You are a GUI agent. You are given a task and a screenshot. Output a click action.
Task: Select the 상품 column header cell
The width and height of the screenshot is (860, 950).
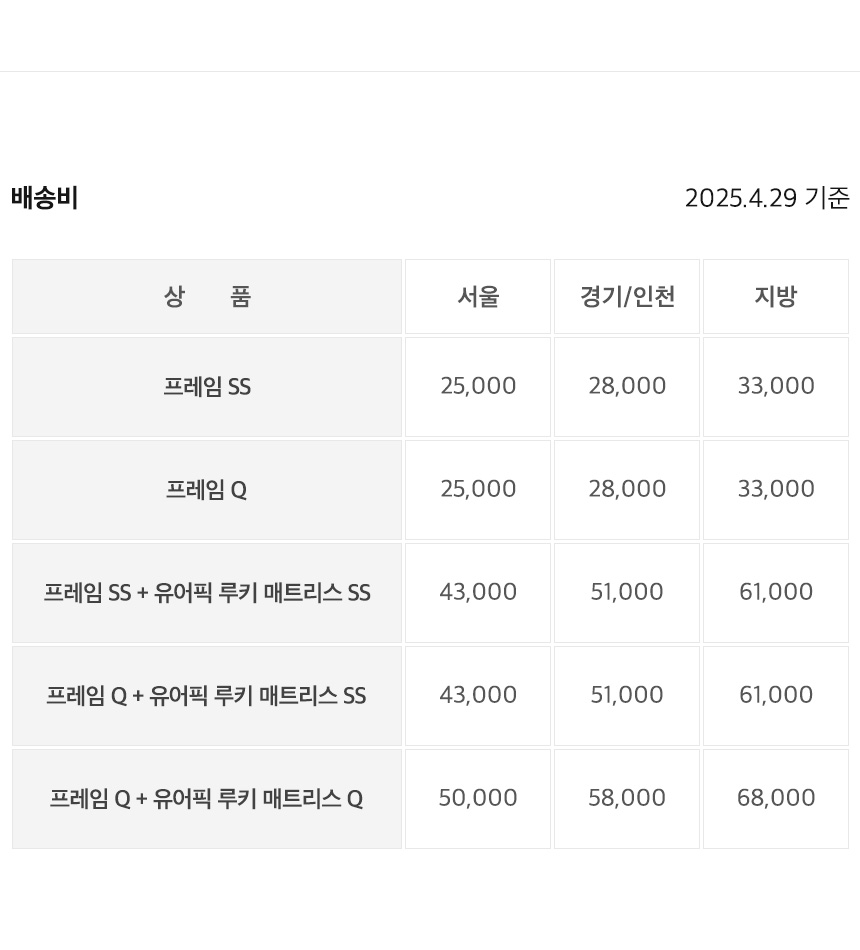tap(207, 297)
